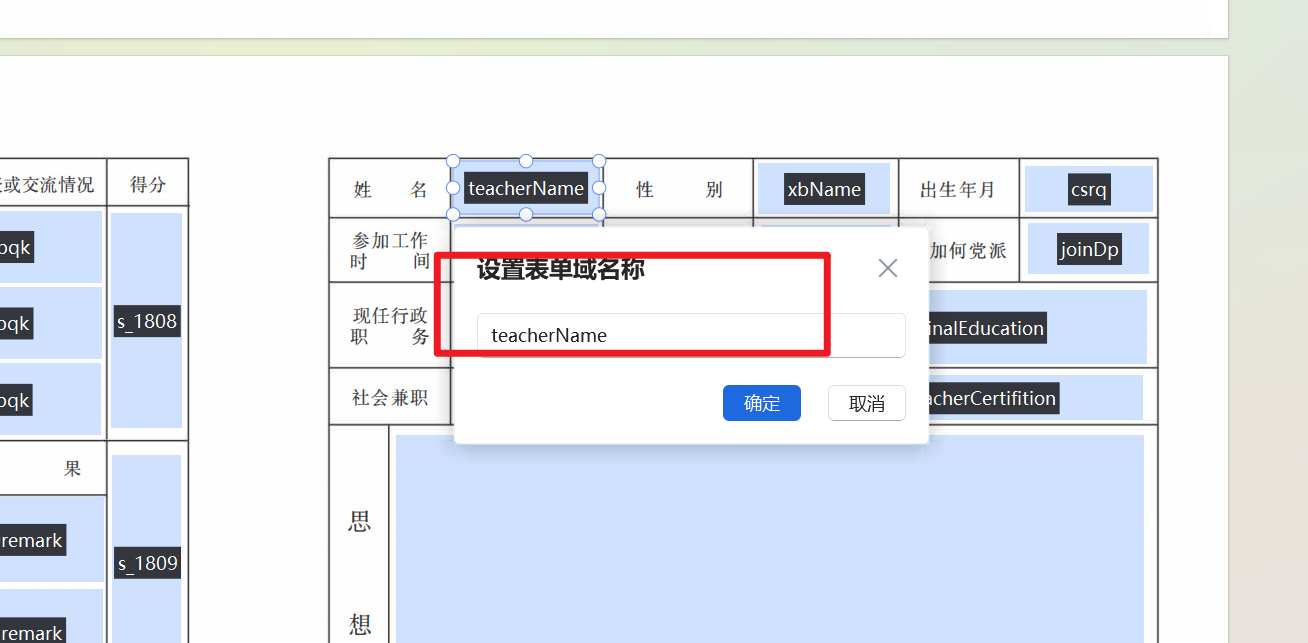Image resolution: width=1308 pixels, height=643 pixels.
Task: Click the 出生年月 label cell
Action: pos(958,188)
